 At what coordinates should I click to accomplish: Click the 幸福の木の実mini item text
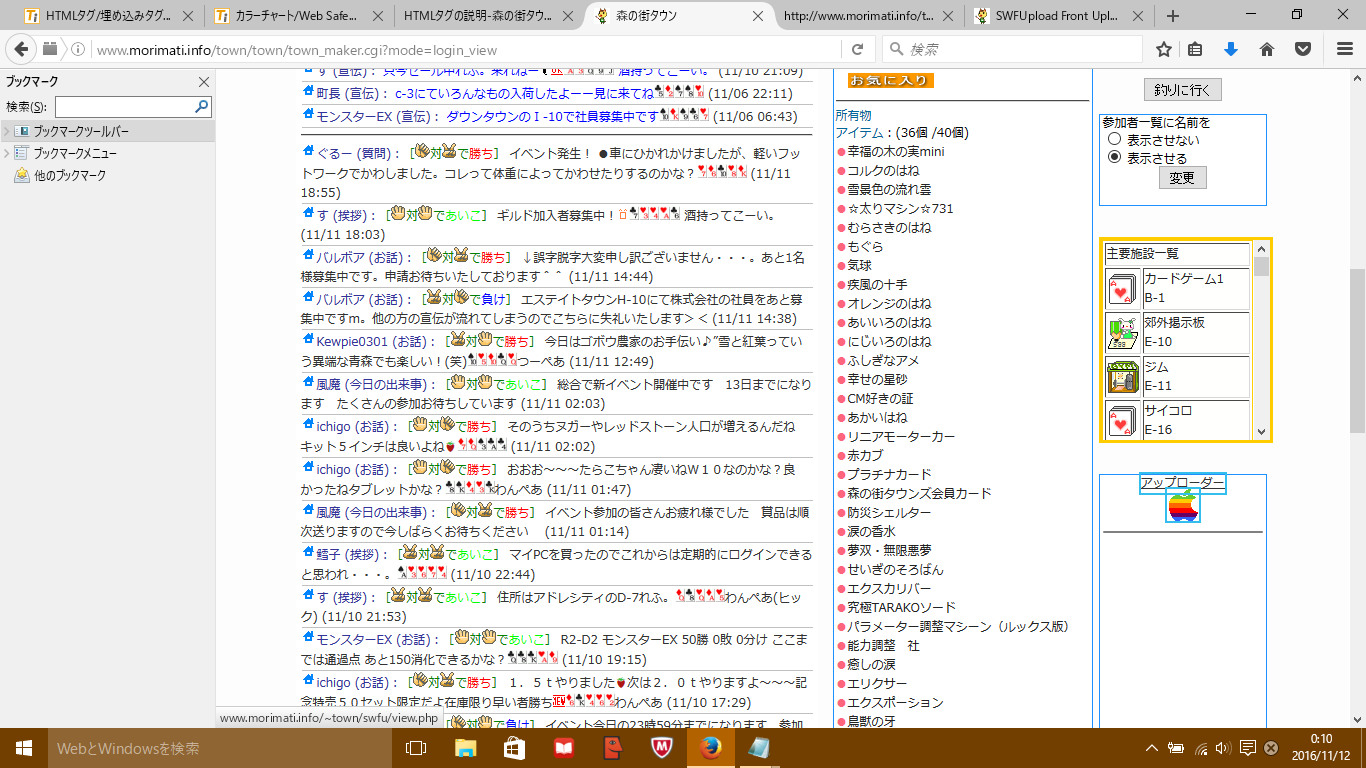[x=895, y=151]
